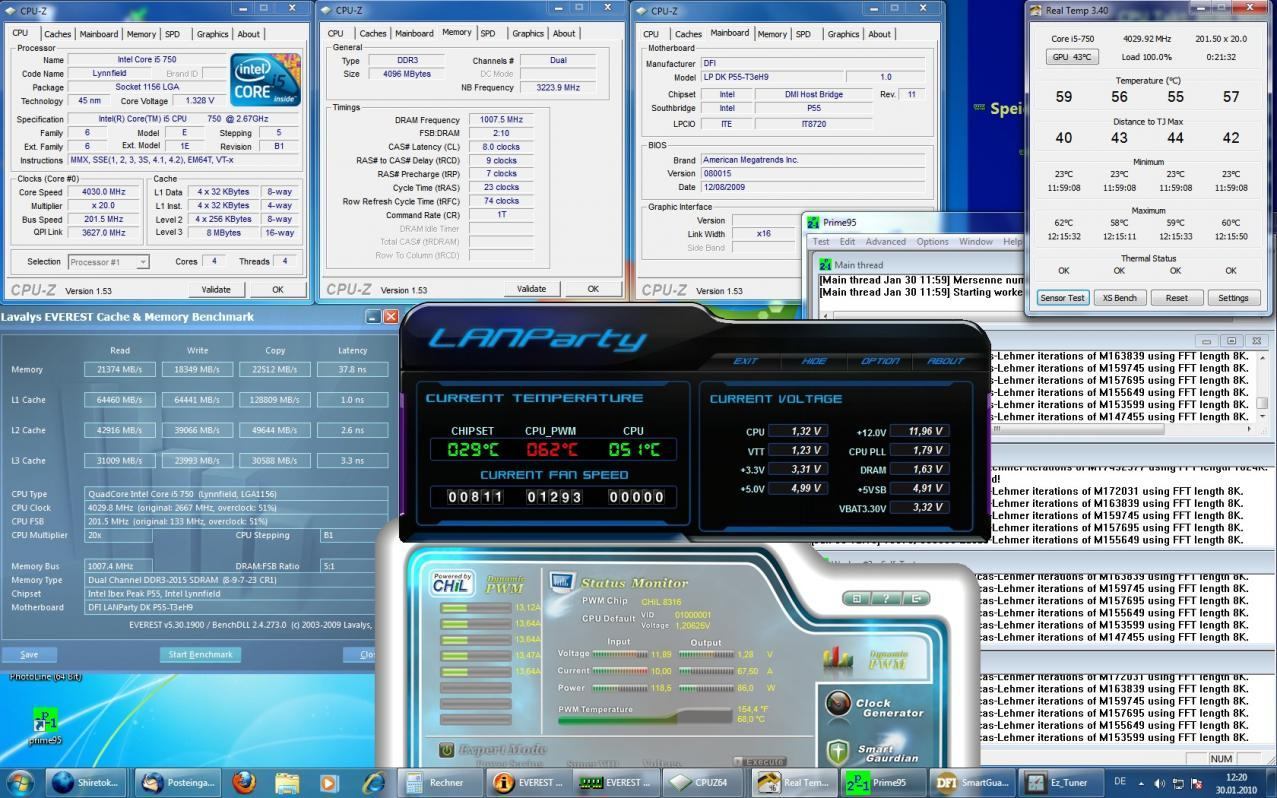Open SPD tab in CPU-Z Memory window
The width and height of the screenshot is (1277, 798).
(488, 33)
